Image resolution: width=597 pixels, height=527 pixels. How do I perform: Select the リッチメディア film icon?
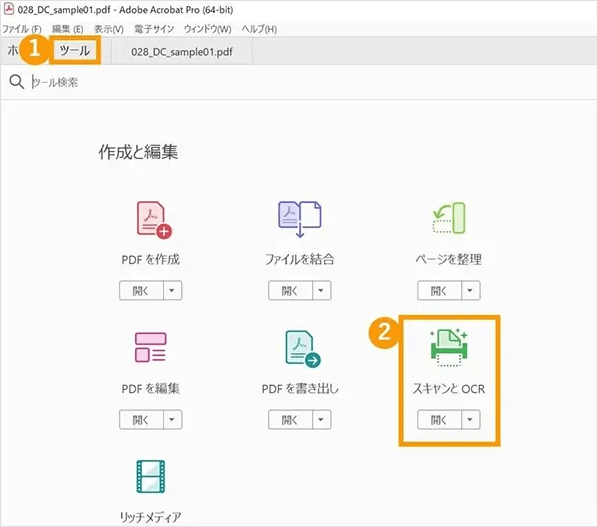coord(151,476)
